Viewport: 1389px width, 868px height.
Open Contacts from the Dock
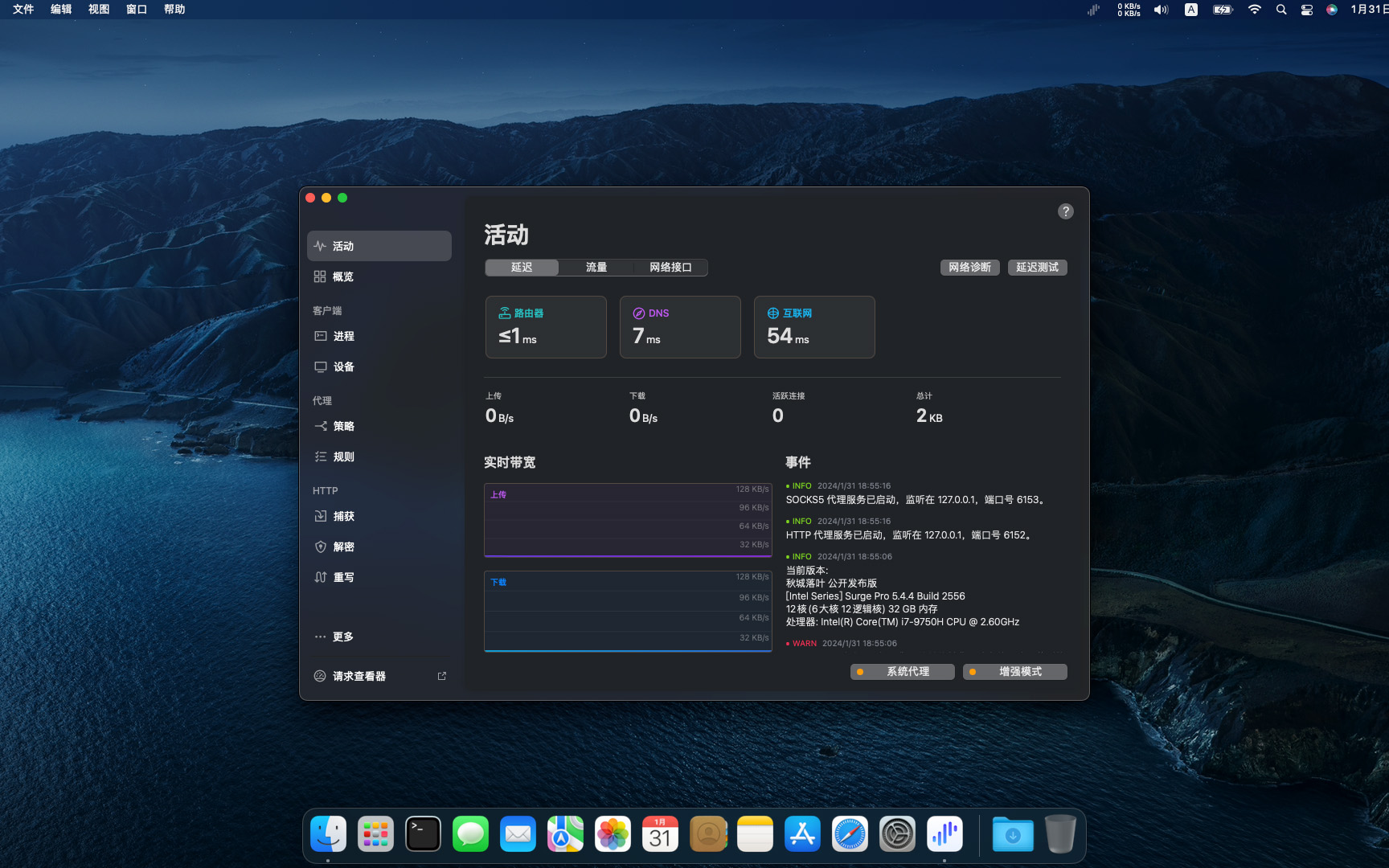707,834
